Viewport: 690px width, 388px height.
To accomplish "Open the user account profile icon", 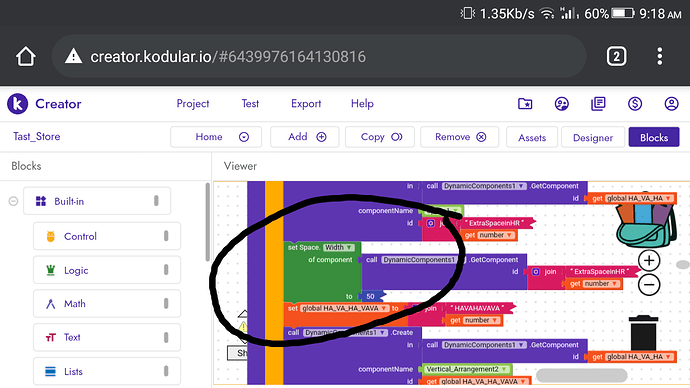I will 671,104.
